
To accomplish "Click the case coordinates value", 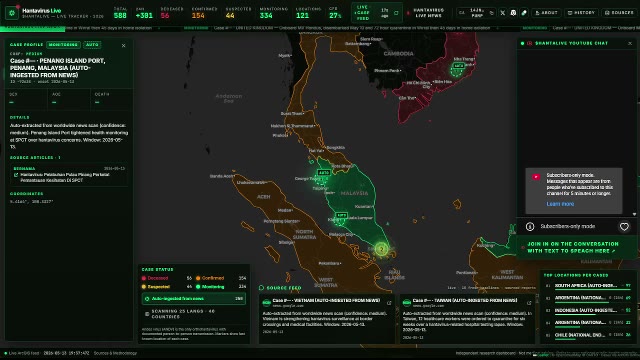I will pyautogui.click(x=31, y=202).
